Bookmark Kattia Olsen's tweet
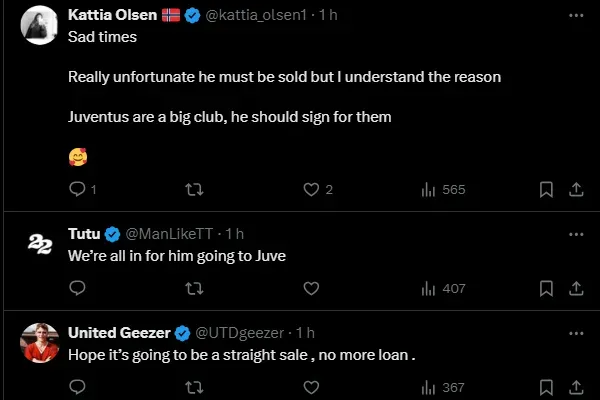 pos(546,189)
